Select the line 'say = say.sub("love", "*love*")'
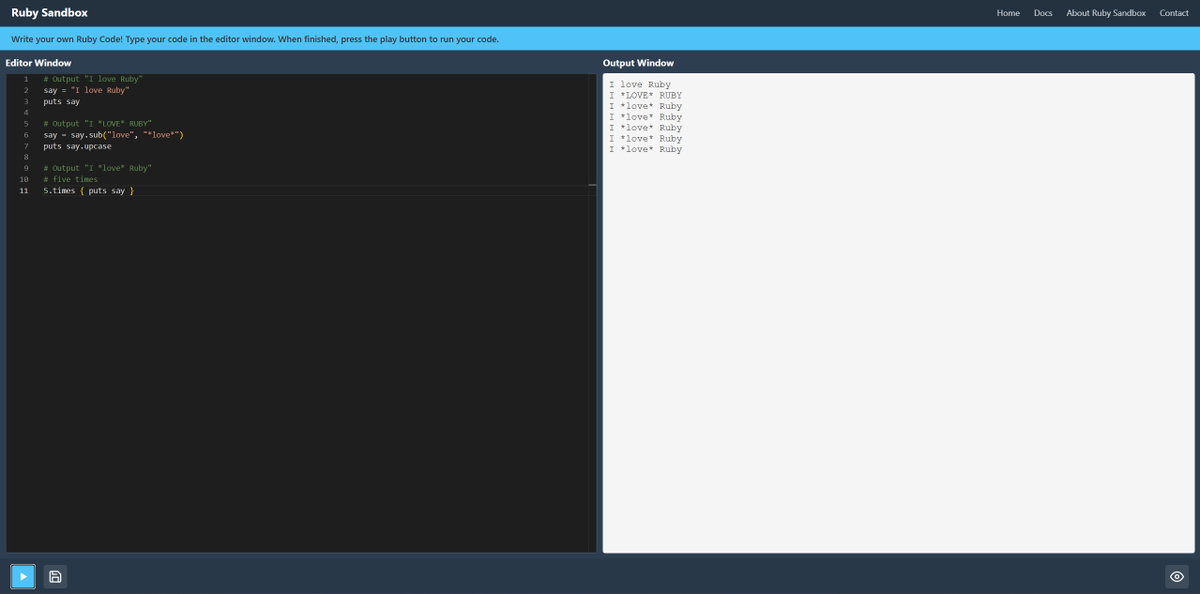The height and width of the screenshot is (594, 1200). click(113, 134)
